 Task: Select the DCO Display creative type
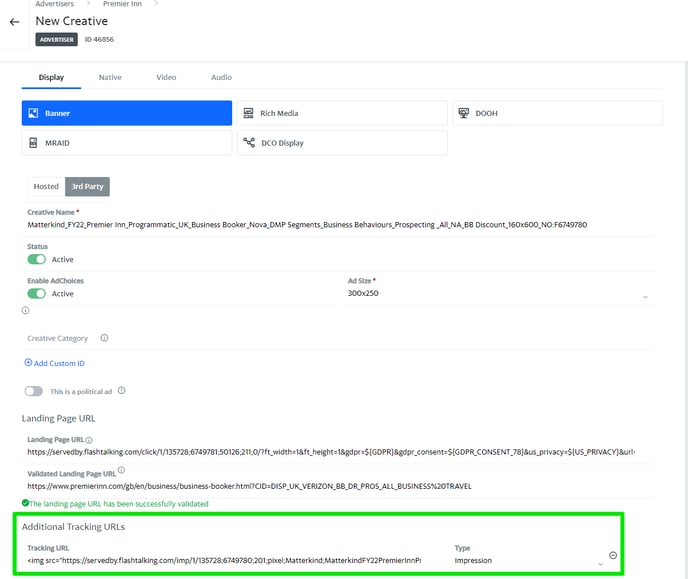342,143
